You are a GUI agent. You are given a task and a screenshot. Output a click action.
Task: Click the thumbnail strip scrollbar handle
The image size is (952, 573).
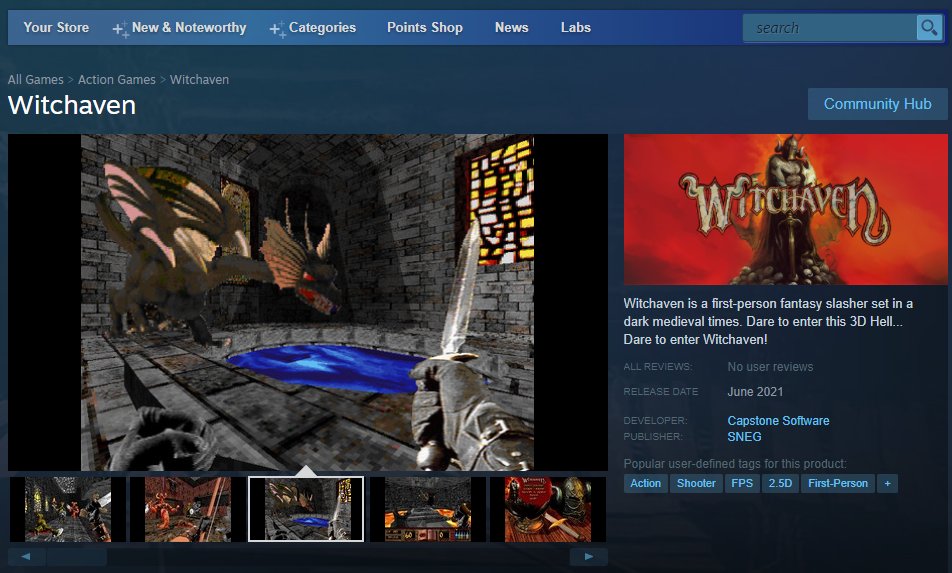pyautogui.click(x=77, y=556)
